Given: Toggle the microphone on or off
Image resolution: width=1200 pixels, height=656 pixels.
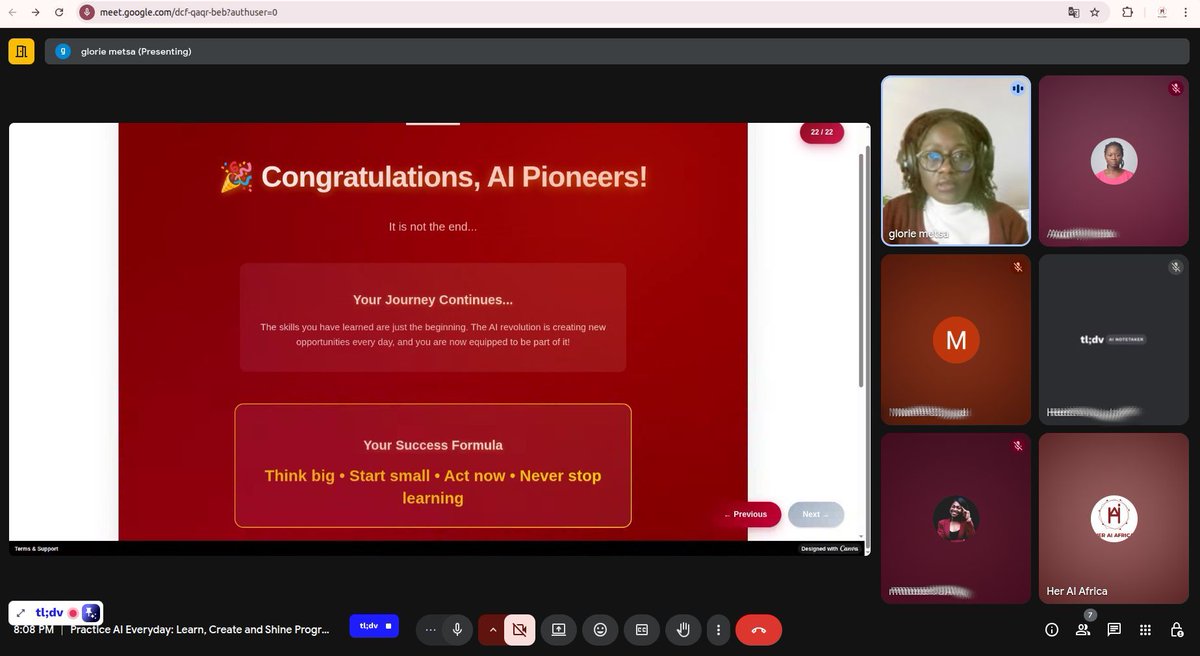Looking at the screenshot, I should pyautogui.click(x=457, y=630).
